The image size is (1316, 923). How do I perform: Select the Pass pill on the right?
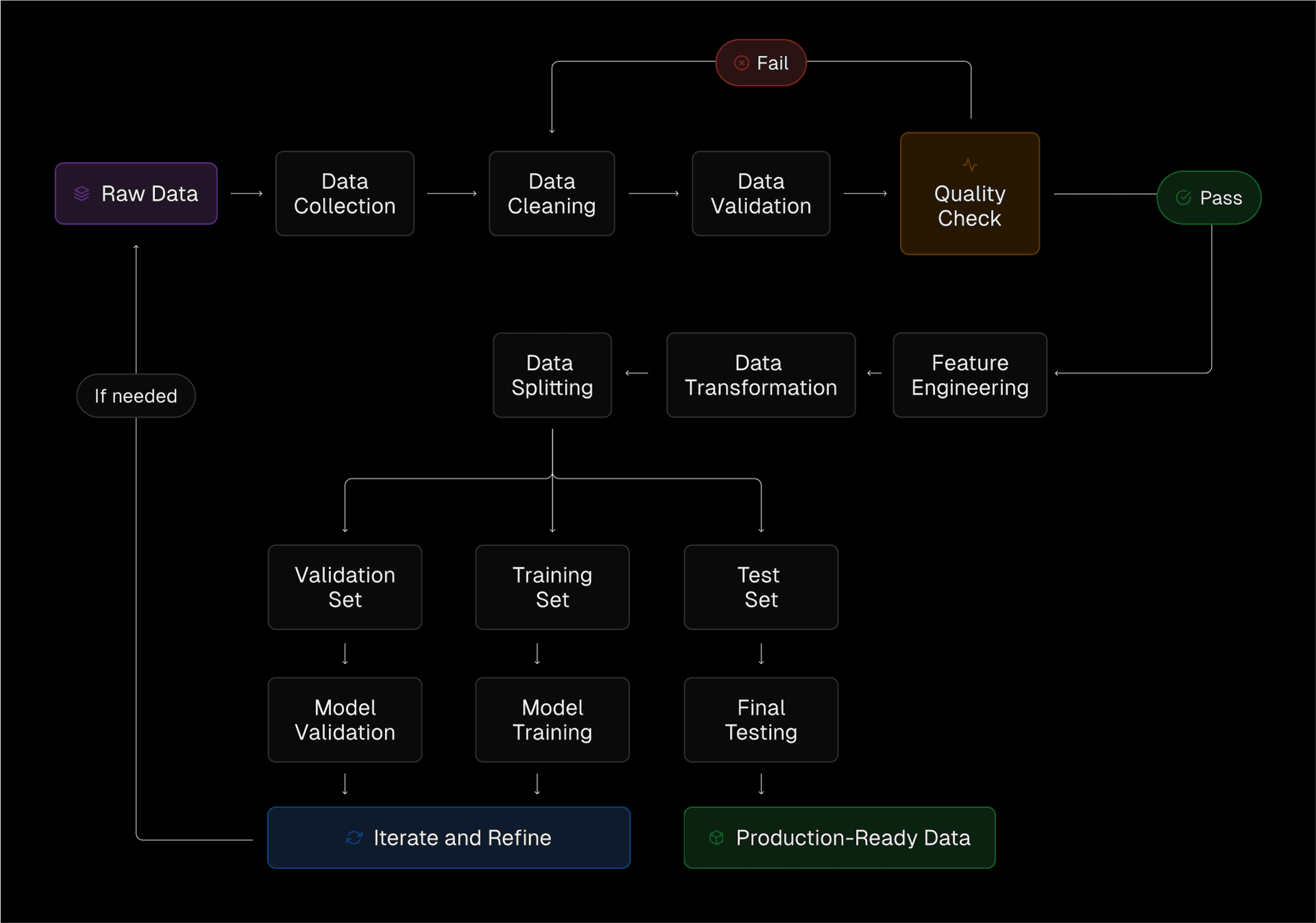1208,198
